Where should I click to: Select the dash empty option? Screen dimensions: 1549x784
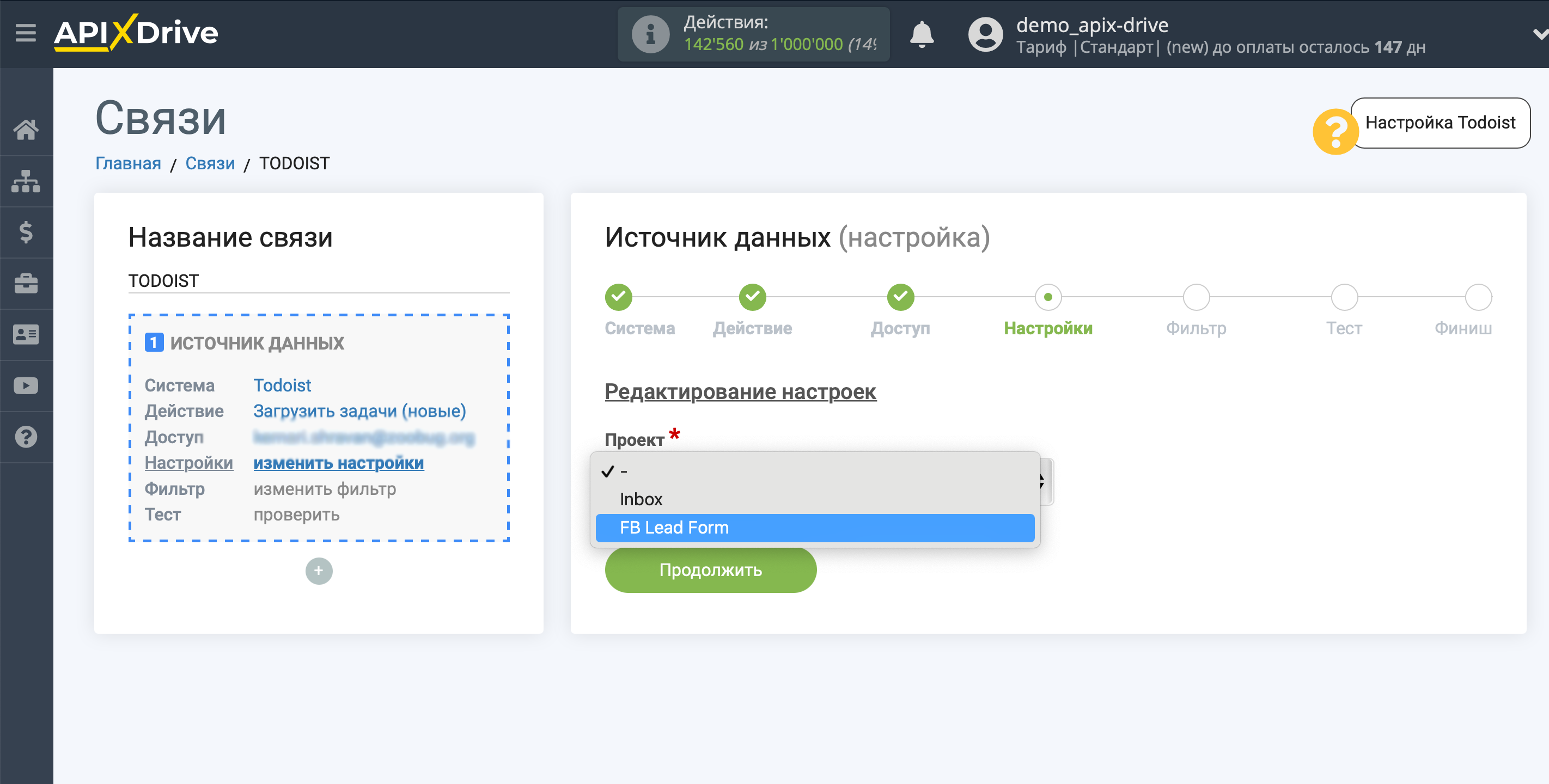point(815,471)
